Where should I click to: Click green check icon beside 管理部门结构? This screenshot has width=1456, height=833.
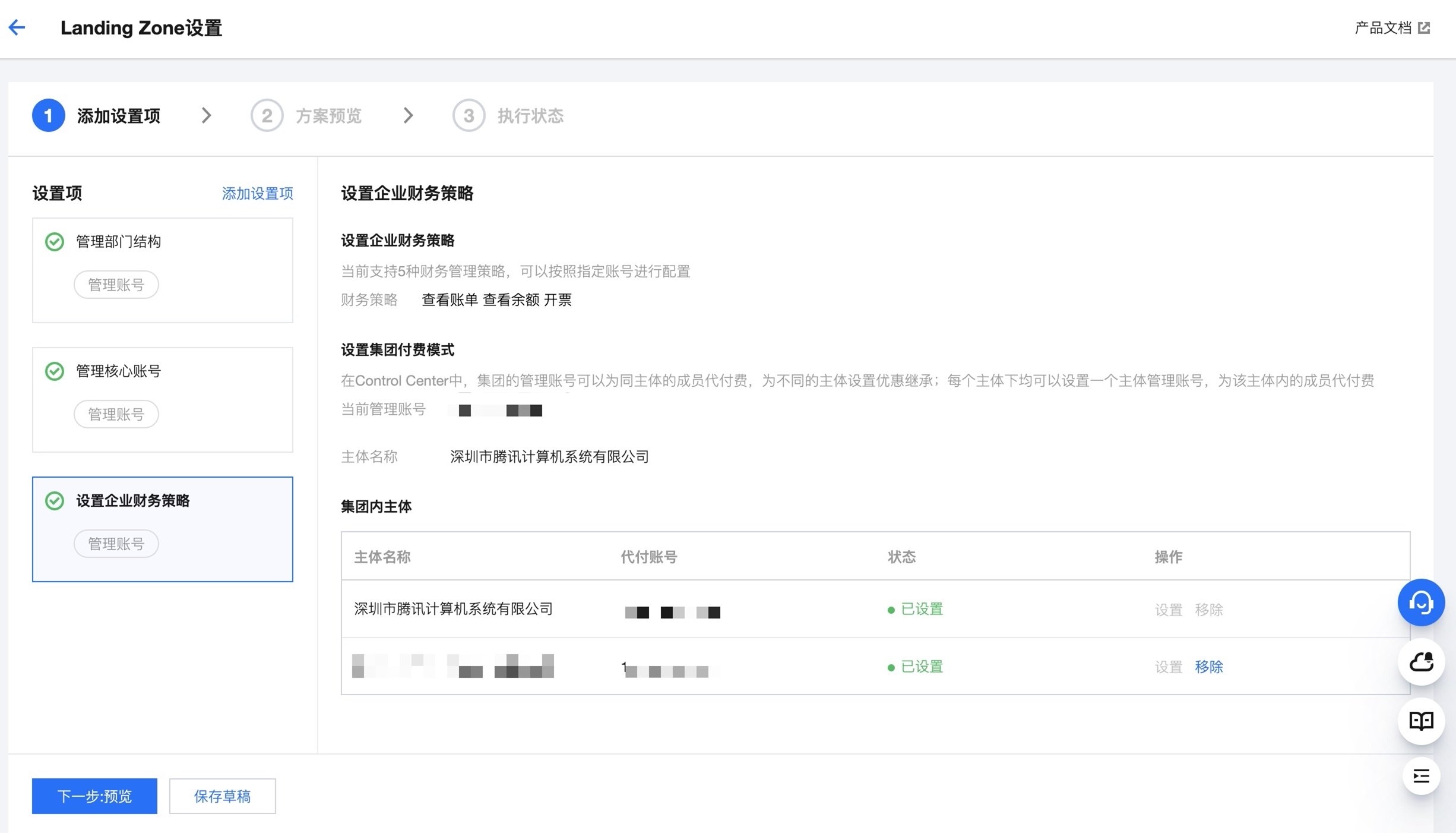[55, 242]
